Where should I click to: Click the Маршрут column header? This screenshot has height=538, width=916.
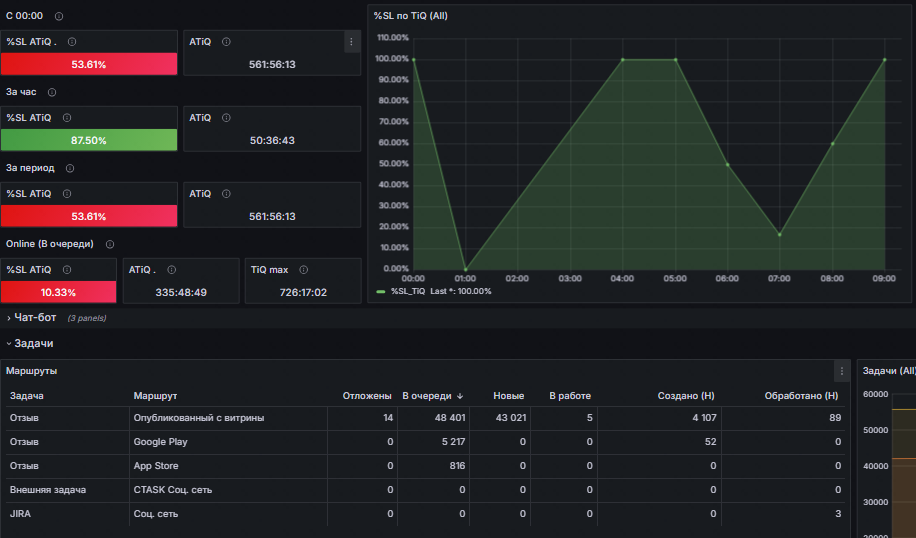[155, 396]
